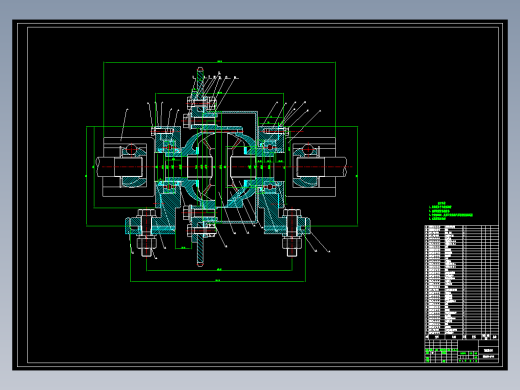Image resolution: width=520 pixels, height=390 pixels.
Task: Select the bottom-left mounting bolt and nut
Action: coord(146,233)
